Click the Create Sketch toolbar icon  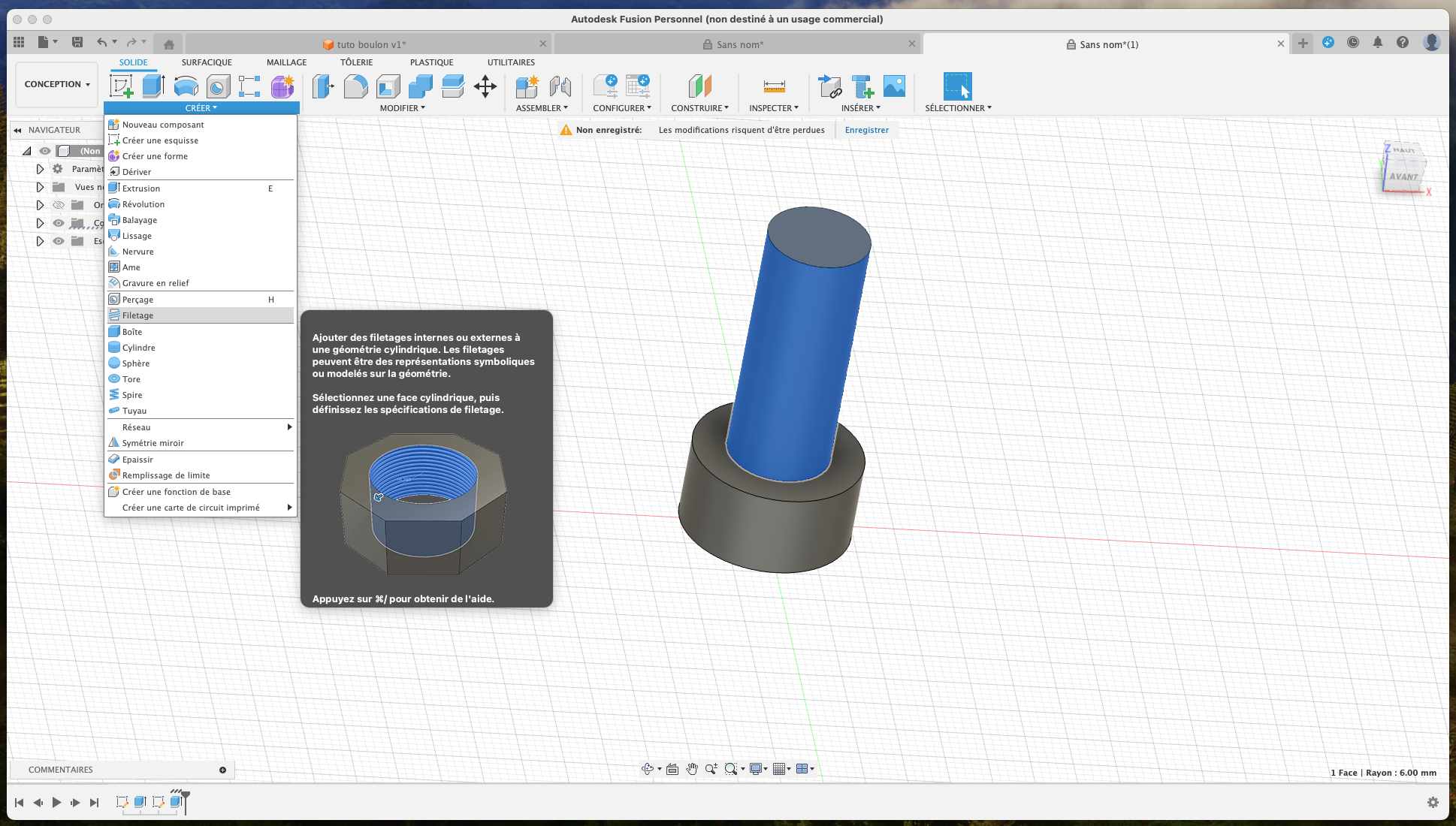(x=122, y=86)
